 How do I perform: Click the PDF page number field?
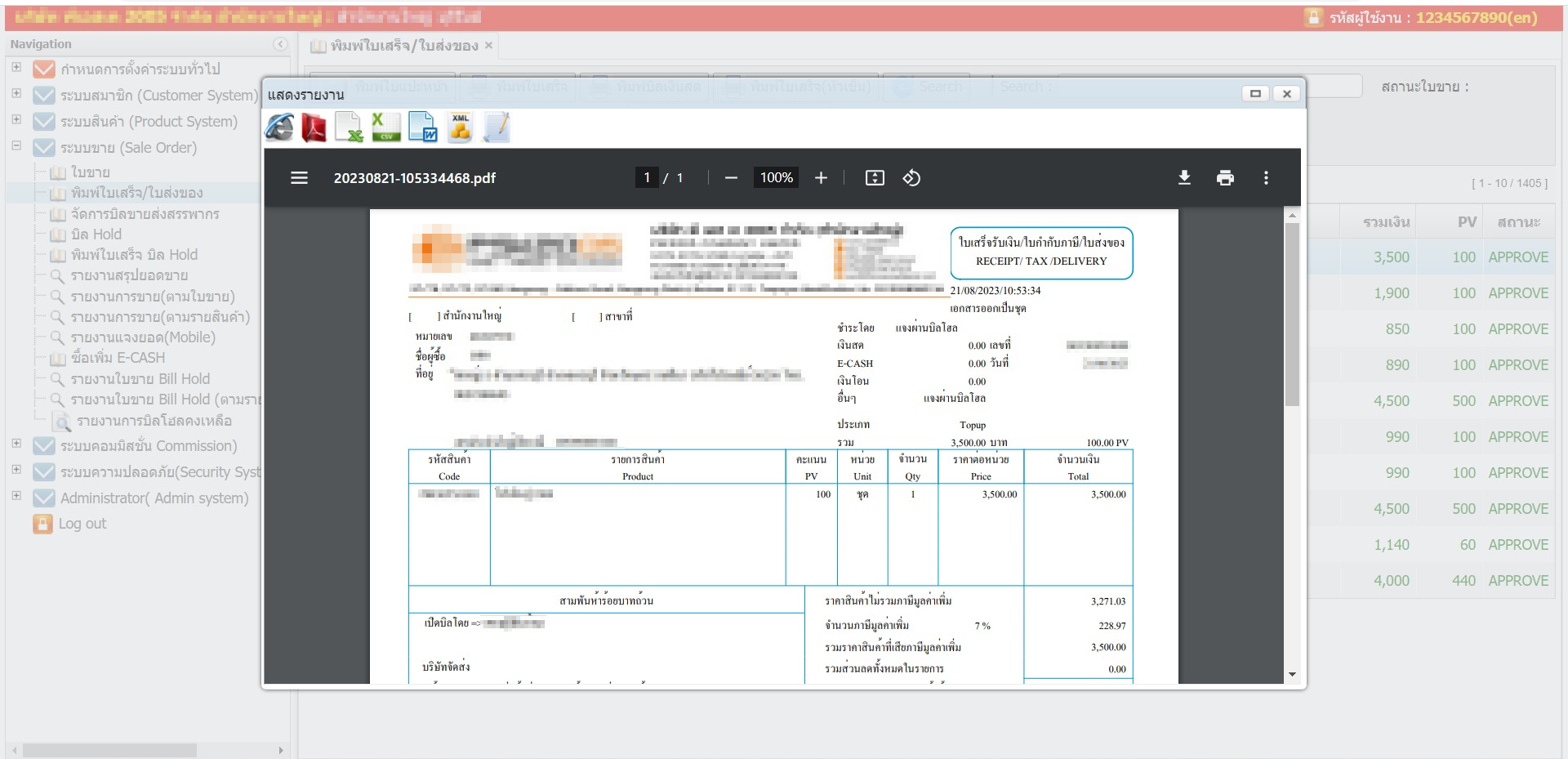647,178
